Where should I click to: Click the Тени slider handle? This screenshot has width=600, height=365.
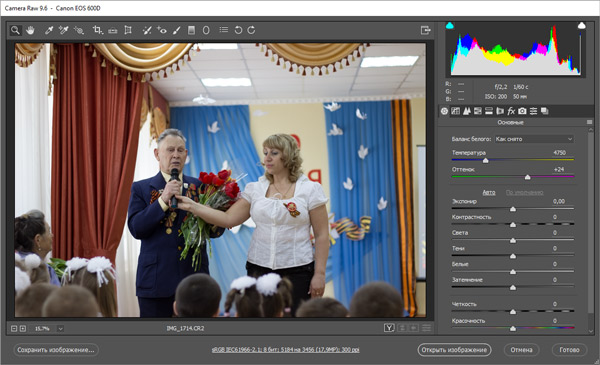click(x=513, y=256)
